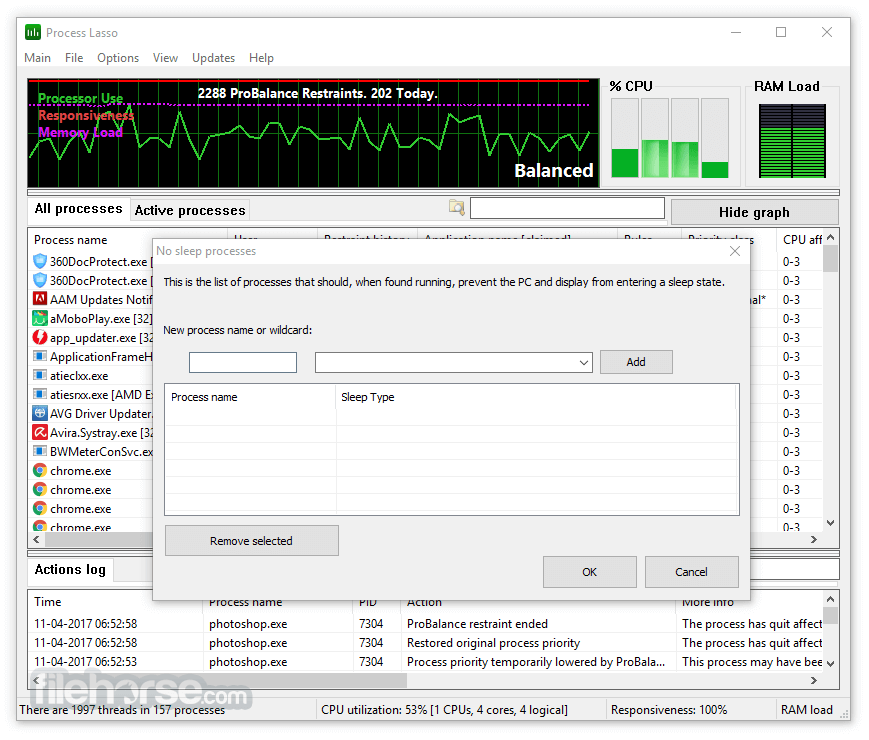
Task: Click the Actions log scroll-down arrow
Action: pyautogui.click(x=830, y=664)
